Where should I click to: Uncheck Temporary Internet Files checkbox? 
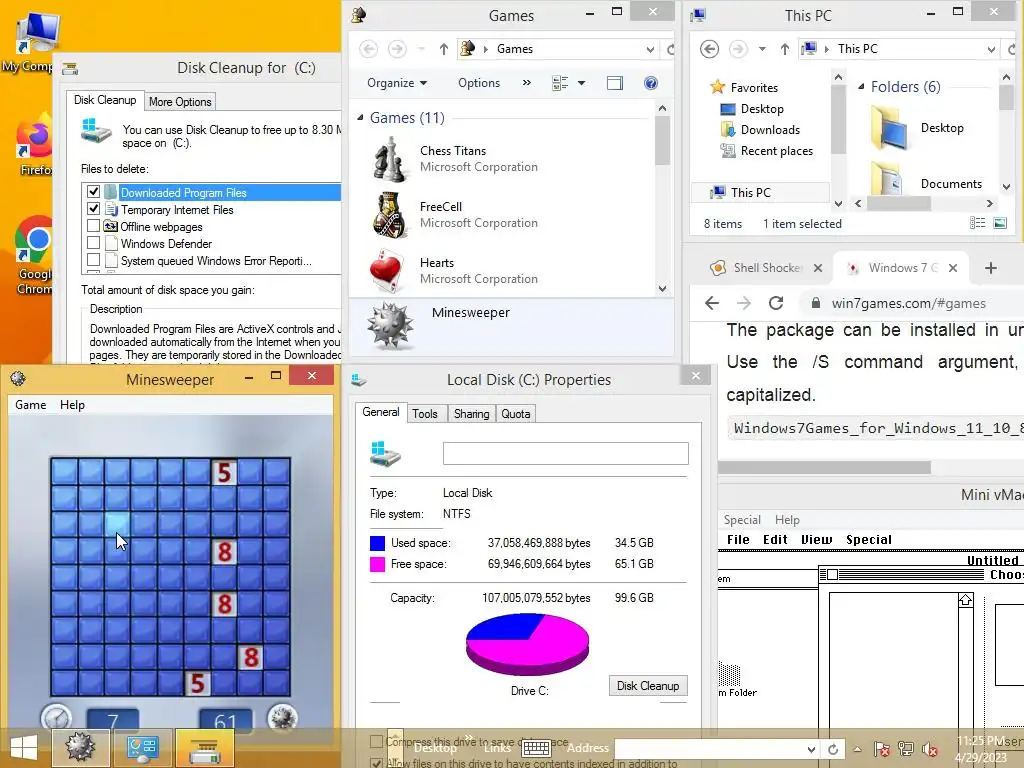coord(93,209)
